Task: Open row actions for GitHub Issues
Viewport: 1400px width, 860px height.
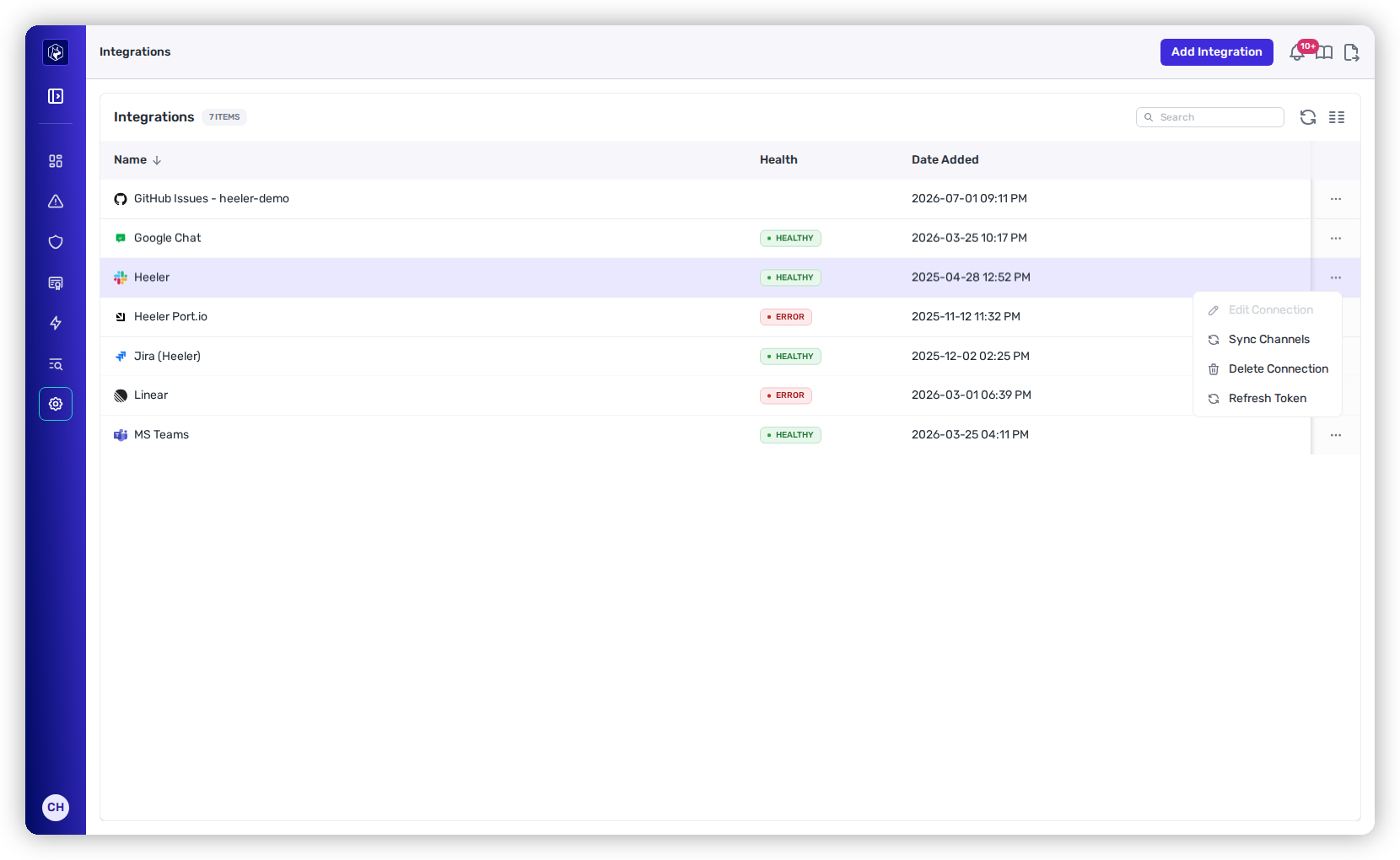Action: tap(1336, 199)
